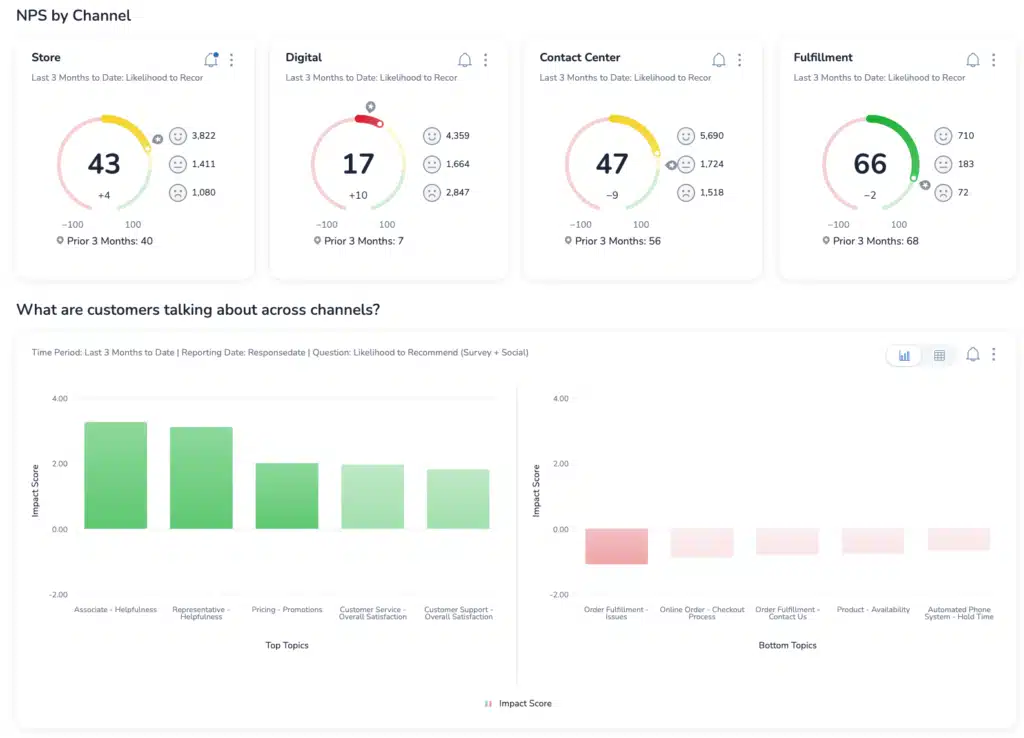Click the bell icon on the Digital card
Viewport: 1024px width, 738px height.
[x=465, y=60]
